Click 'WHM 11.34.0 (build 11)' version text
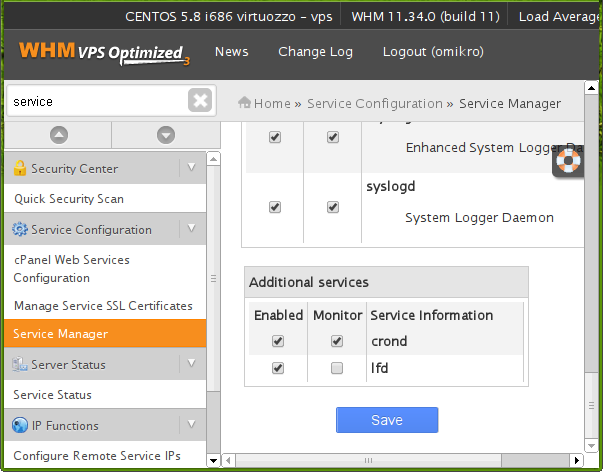Screen dimensions: 603x472 coord(425,17)
